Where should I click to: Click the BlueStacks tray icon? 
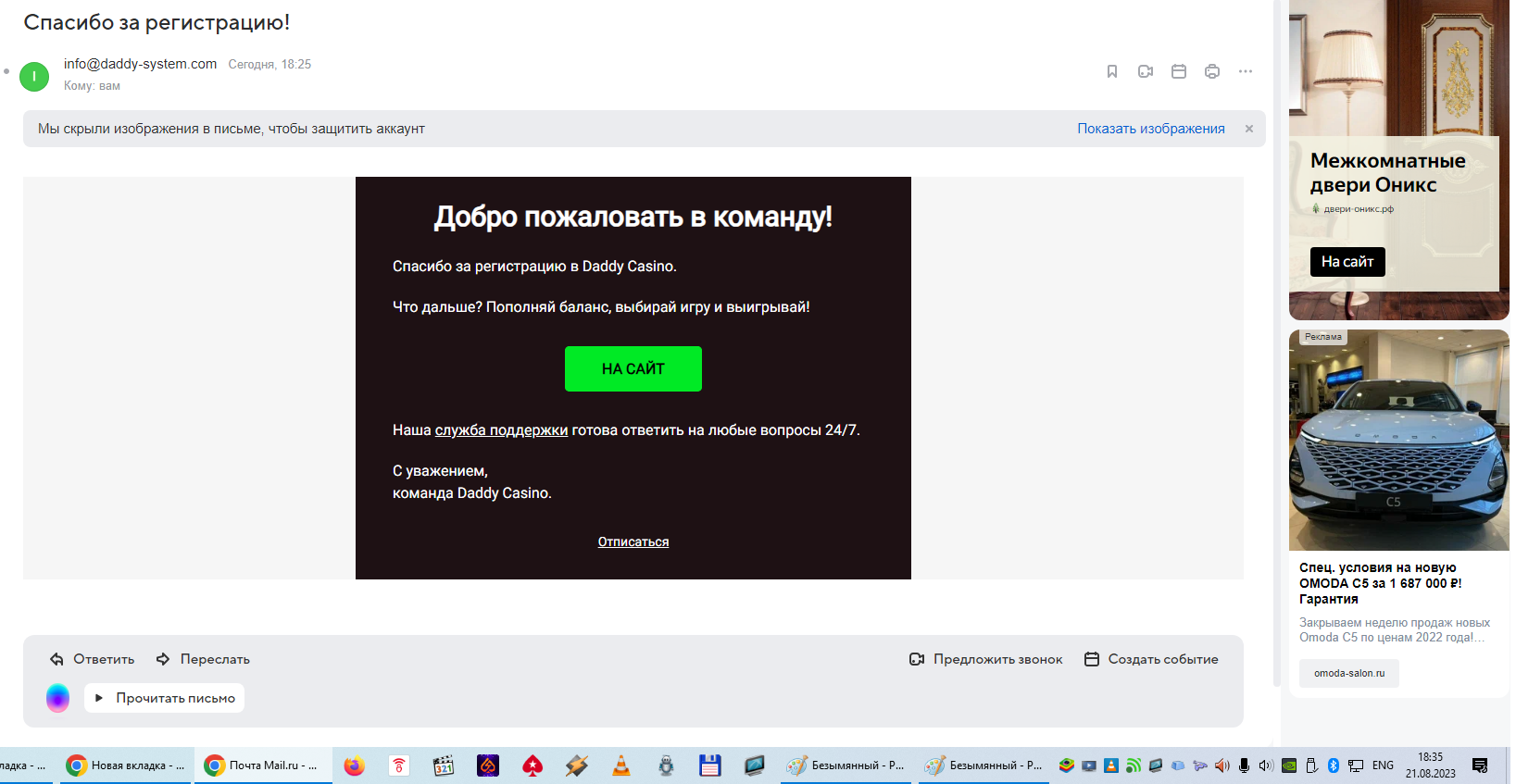click(1067, 765)
